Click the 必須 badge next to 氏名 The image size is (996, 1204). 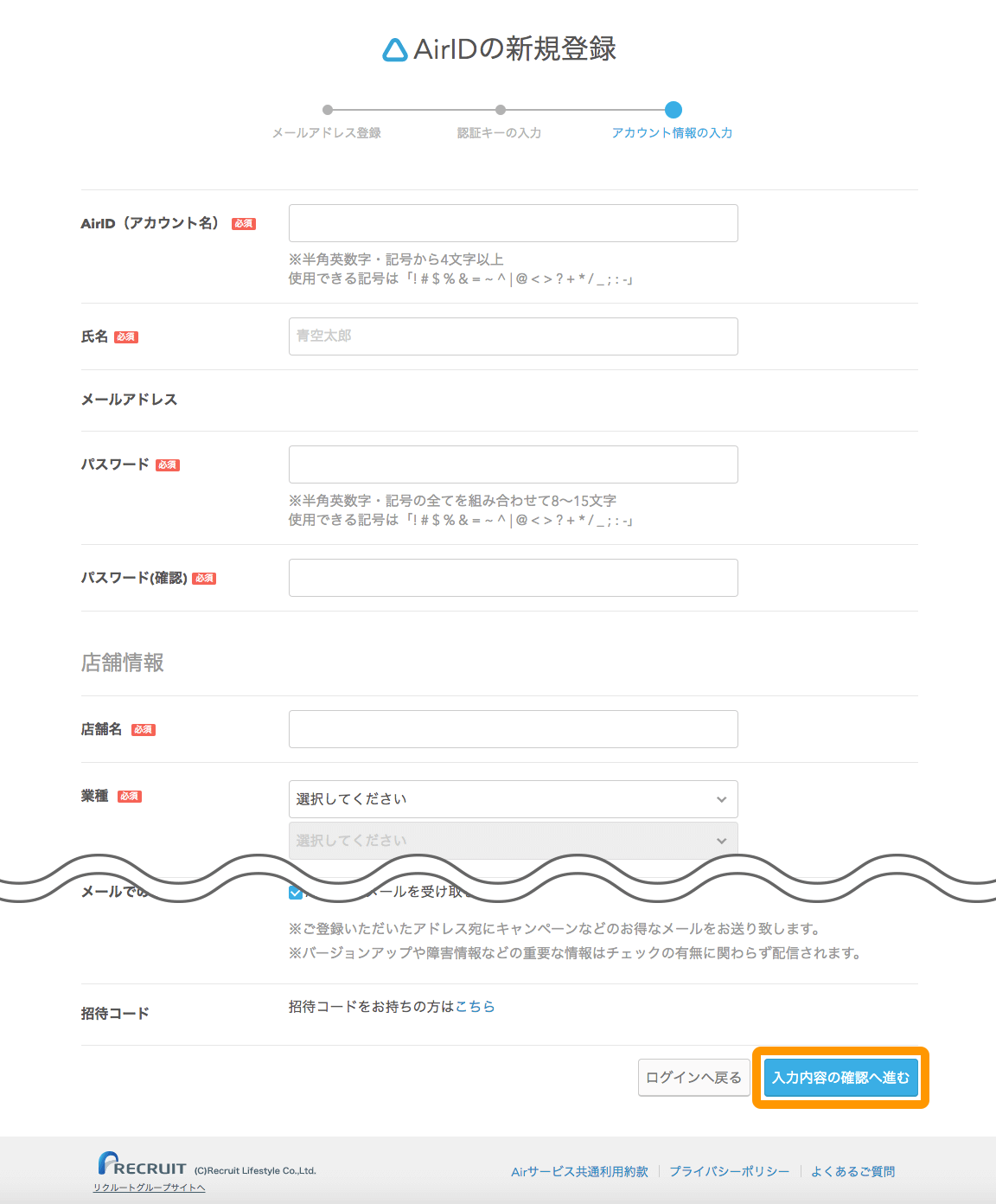[126, 337]
